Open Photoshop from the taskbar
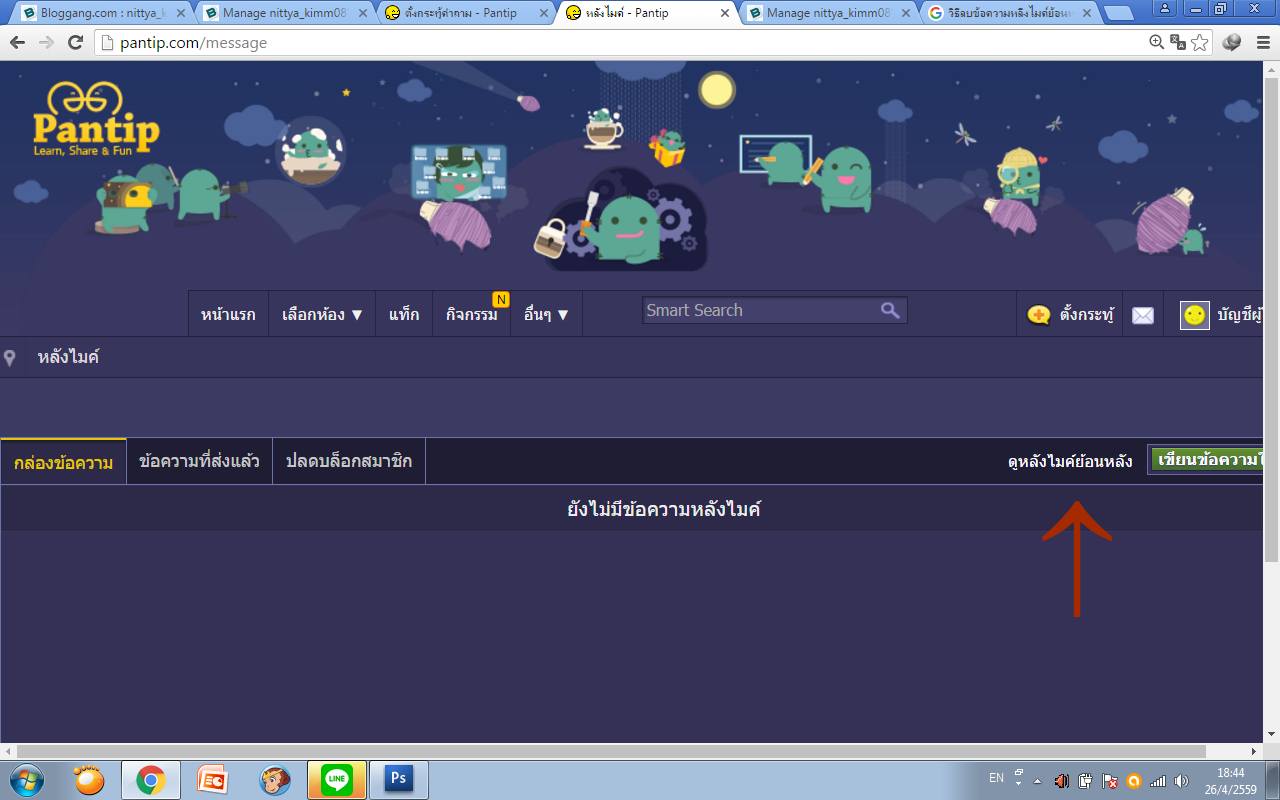 [x=399, y=780]
